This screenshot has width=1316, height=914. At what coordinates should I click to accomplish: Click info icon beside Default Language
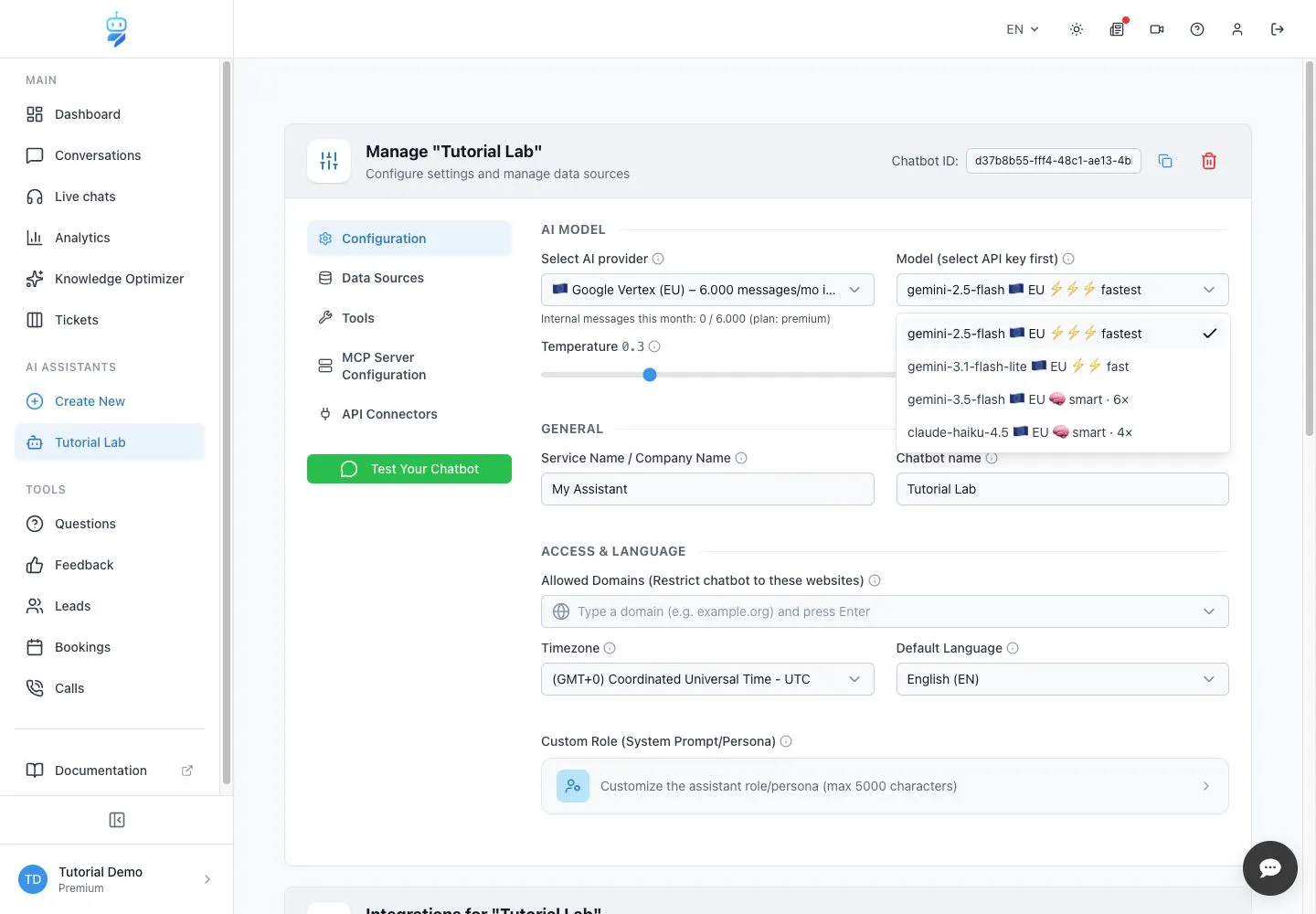pos(1013,648)
